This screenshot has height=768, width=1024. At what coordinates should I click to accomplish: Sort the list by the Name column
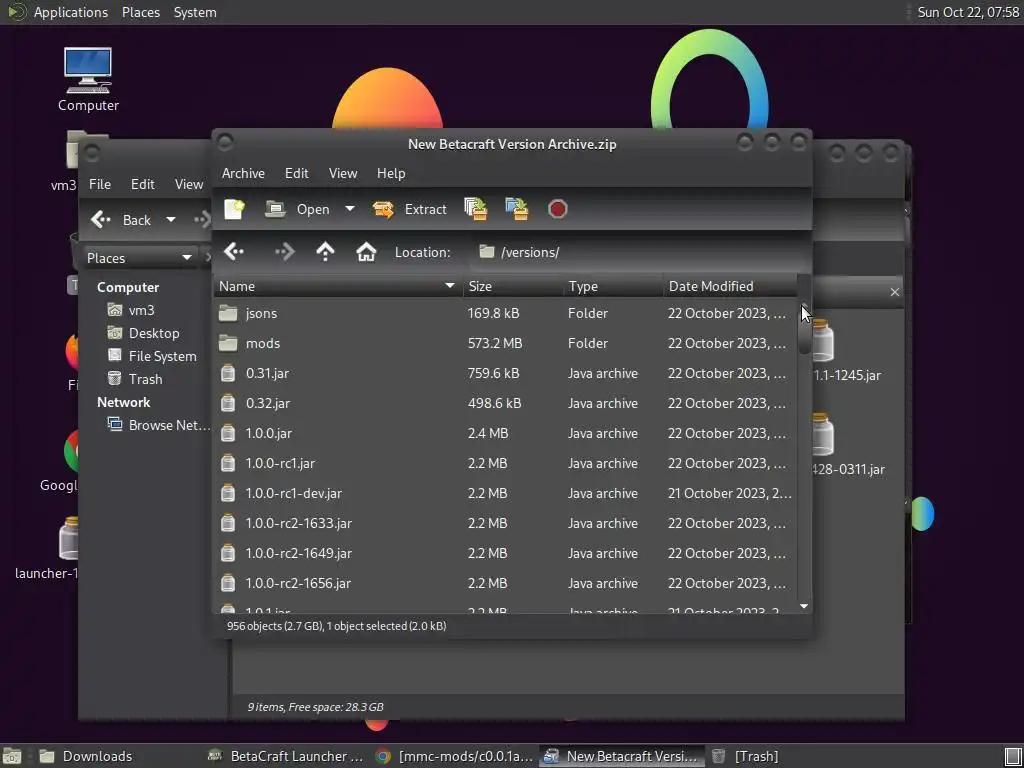338,286
